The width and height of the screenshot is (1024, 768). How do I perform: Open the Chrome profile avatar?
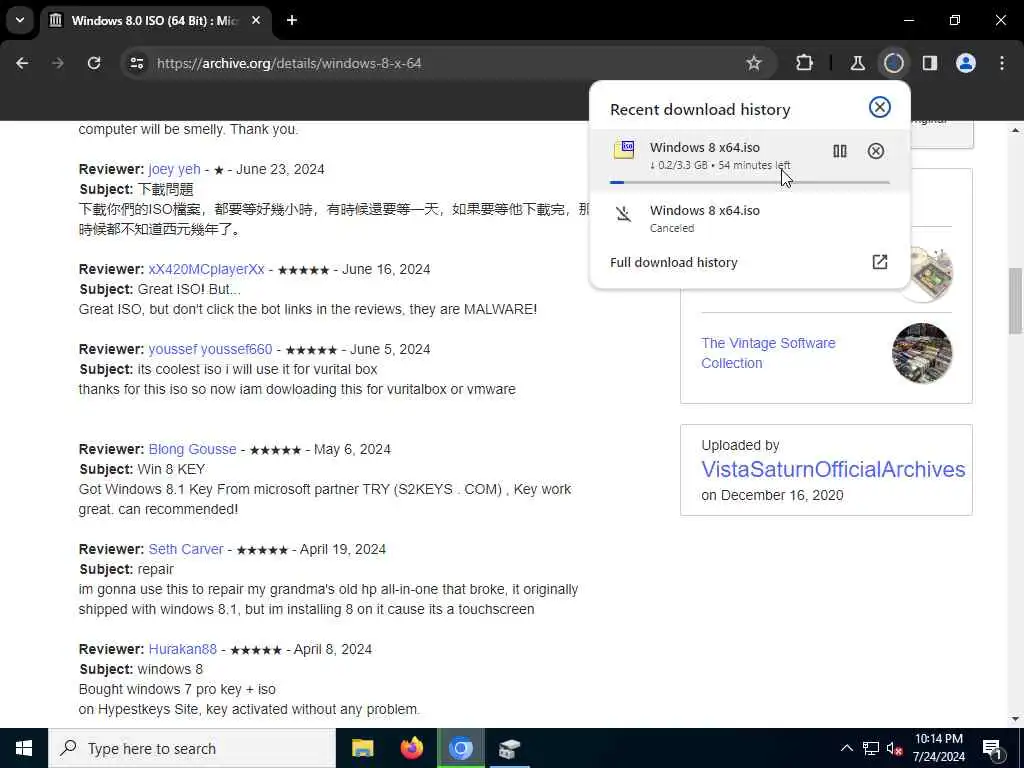[x=966, y=63]
